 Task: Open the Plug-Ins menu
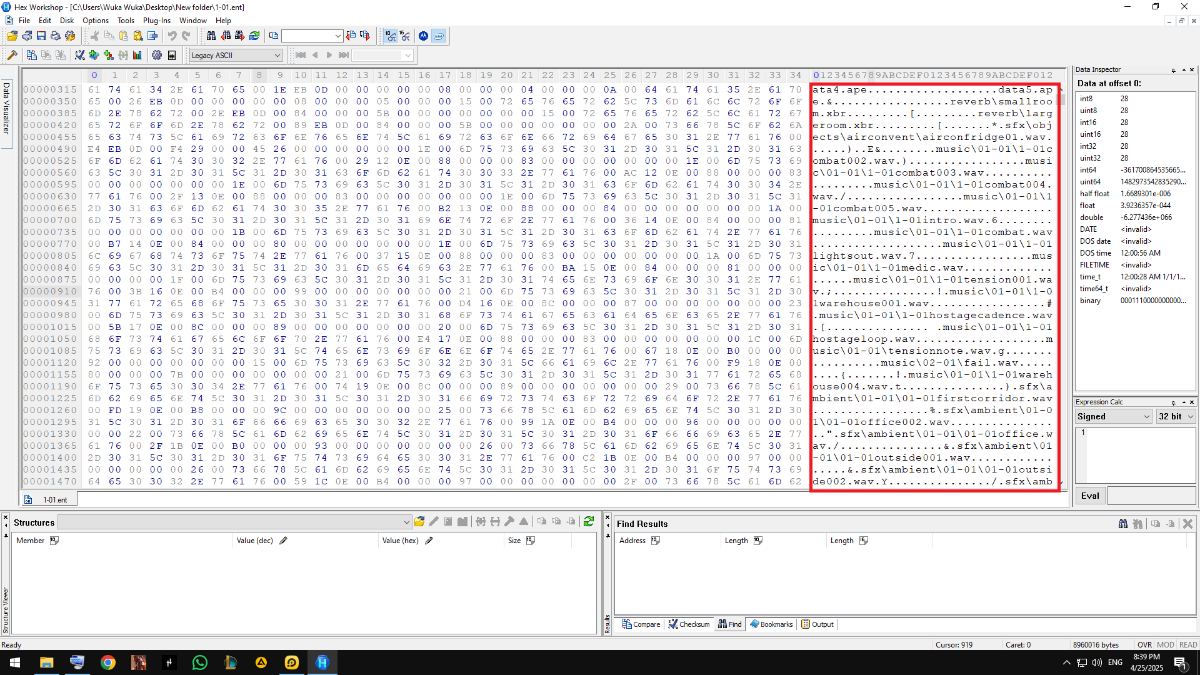(157, 20)
